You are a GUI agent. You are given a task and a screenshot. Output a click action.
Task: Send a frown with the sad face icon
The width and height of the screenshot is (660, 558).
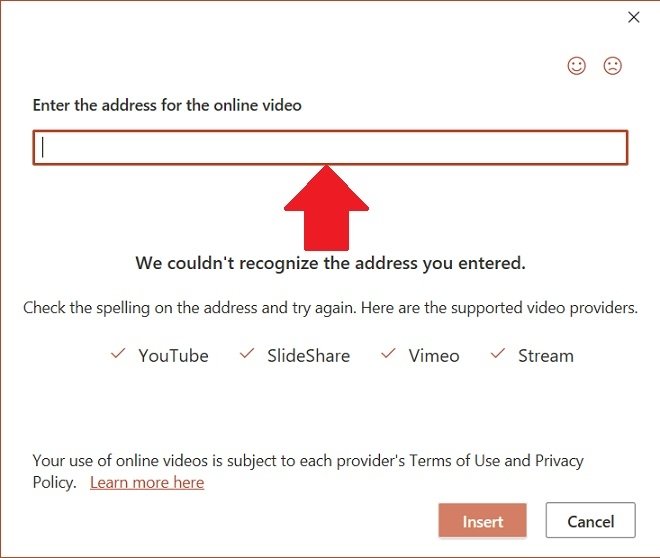point(612,66)
